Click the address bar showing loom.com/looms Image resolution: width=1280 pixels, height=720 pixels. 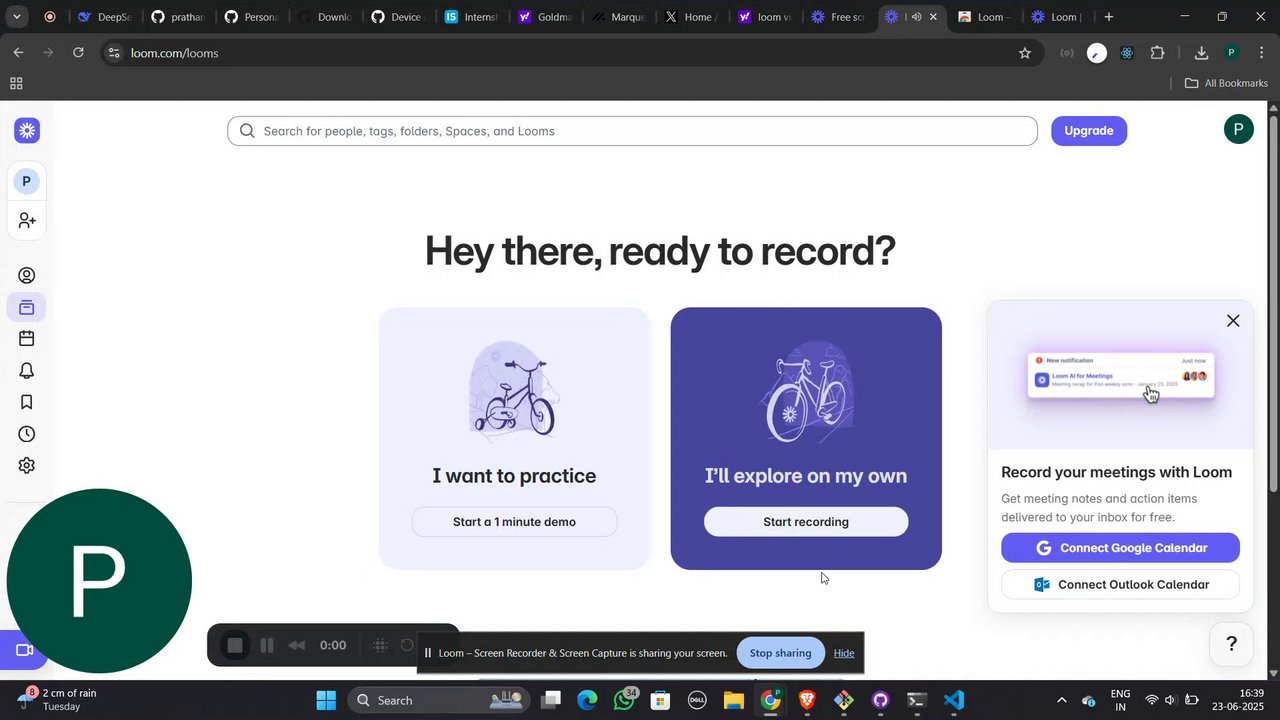[570, 53]
